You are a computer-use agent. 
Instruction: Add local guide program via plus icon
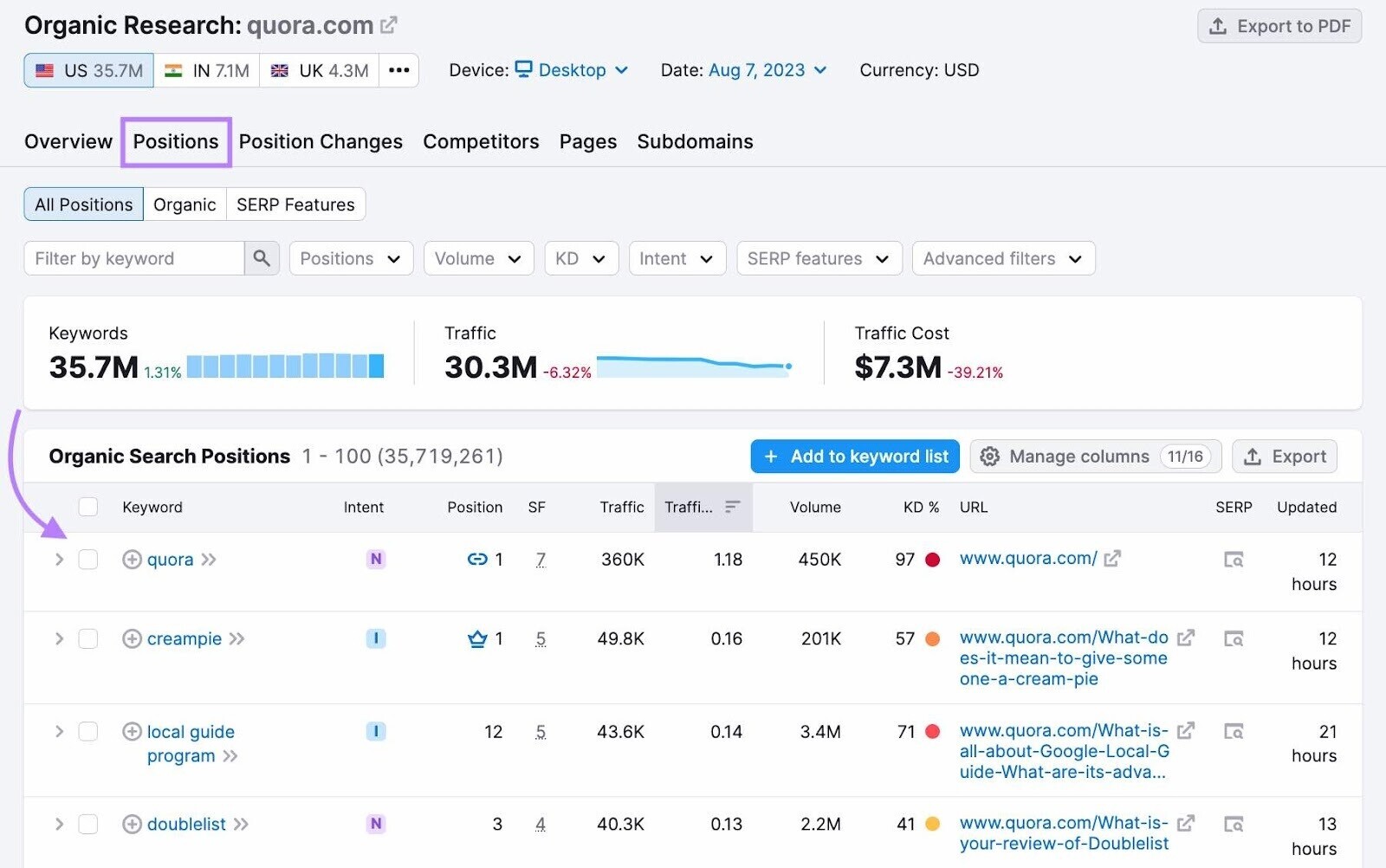point(132,731)
